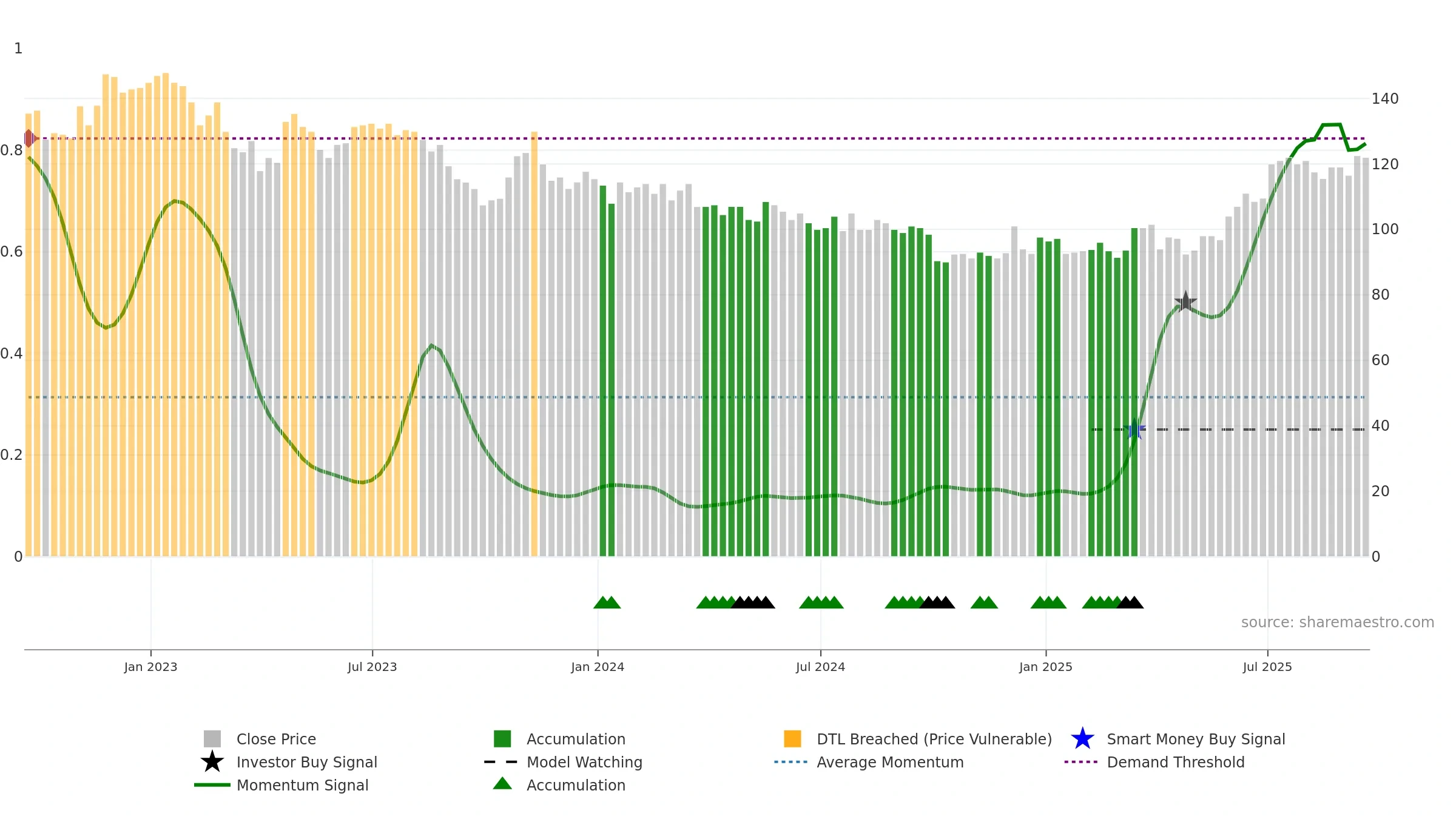Screen dimensions: 1456x819
Task: Click the purple dotted Demand Threshold legend icon
Action: click(1081, 762)
